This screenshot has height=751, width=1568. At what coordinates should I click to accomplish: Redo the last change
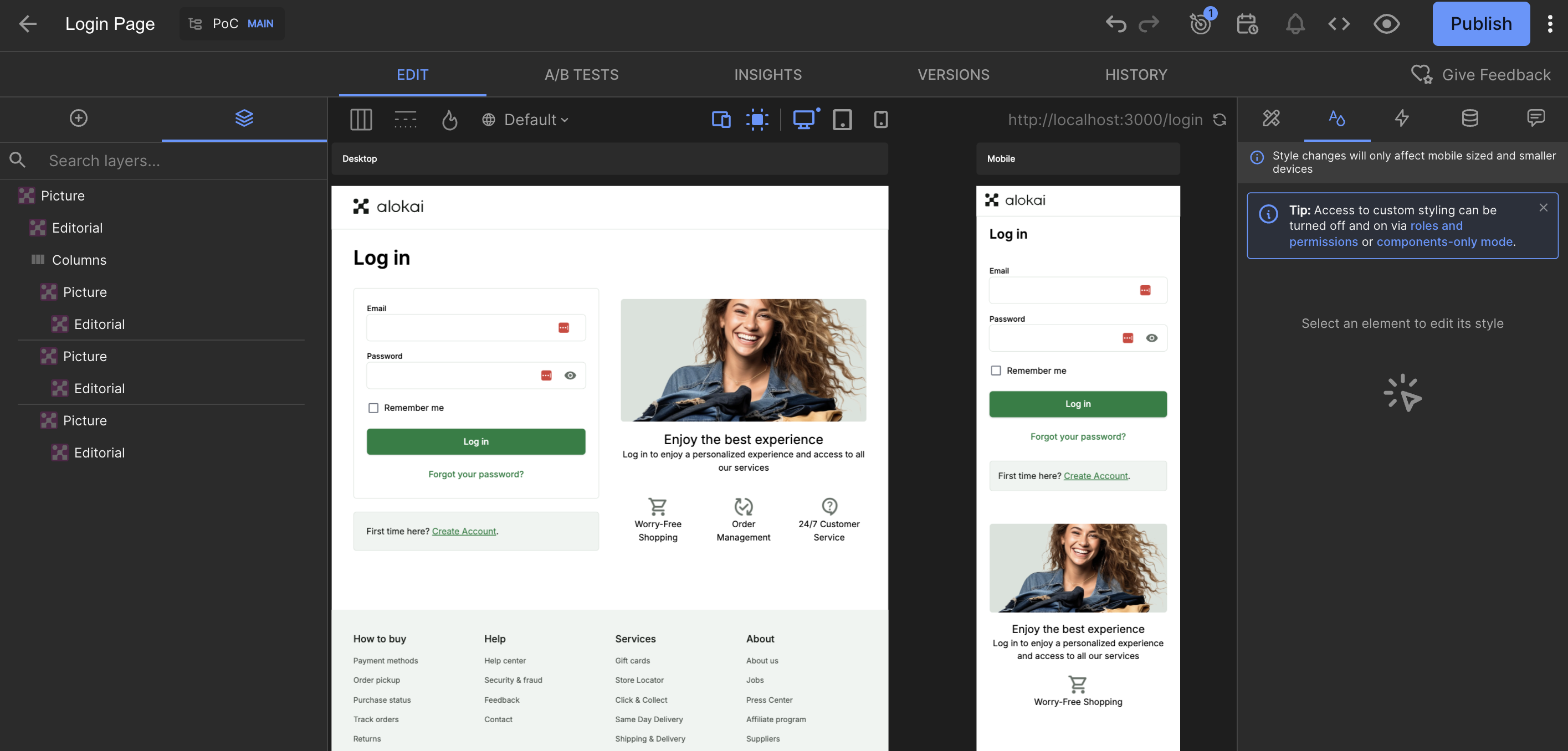1149,24
